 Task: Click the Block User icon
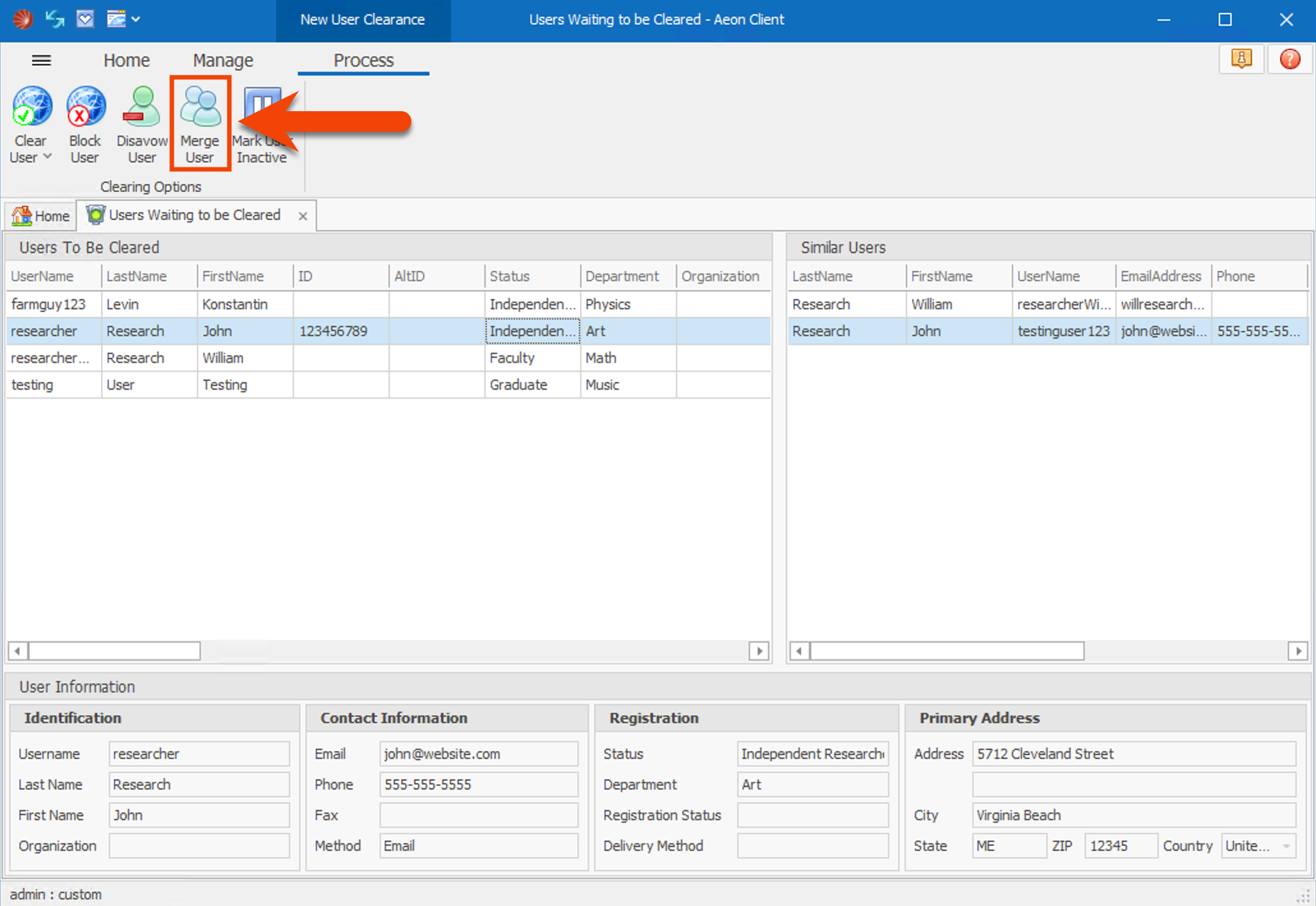85,107
